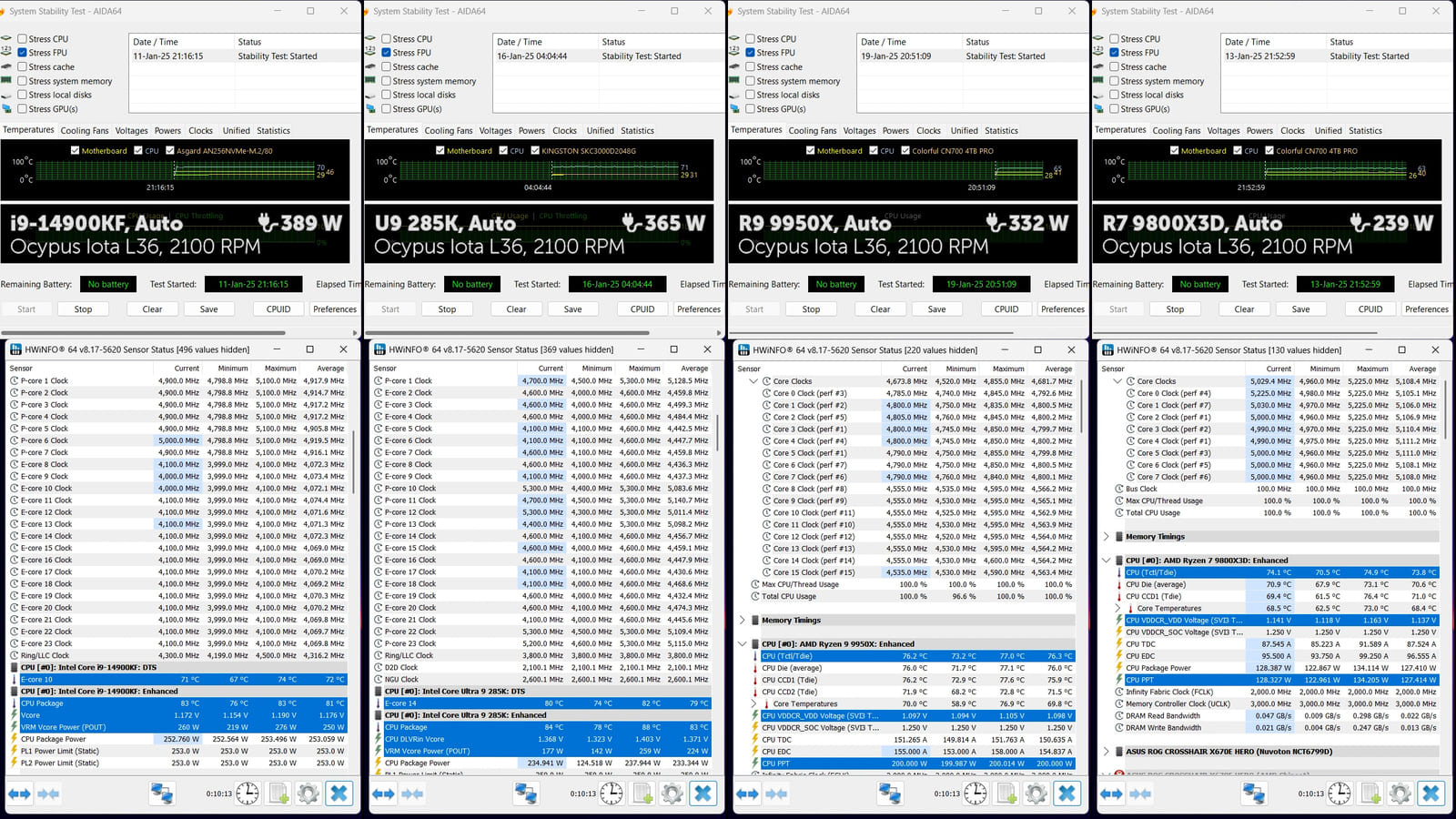This screenshot has width=1456, height=819.
Task: Open Cooling Fans tab in 11-Jan-25 AIDA64 window
Action: [85, 131]
